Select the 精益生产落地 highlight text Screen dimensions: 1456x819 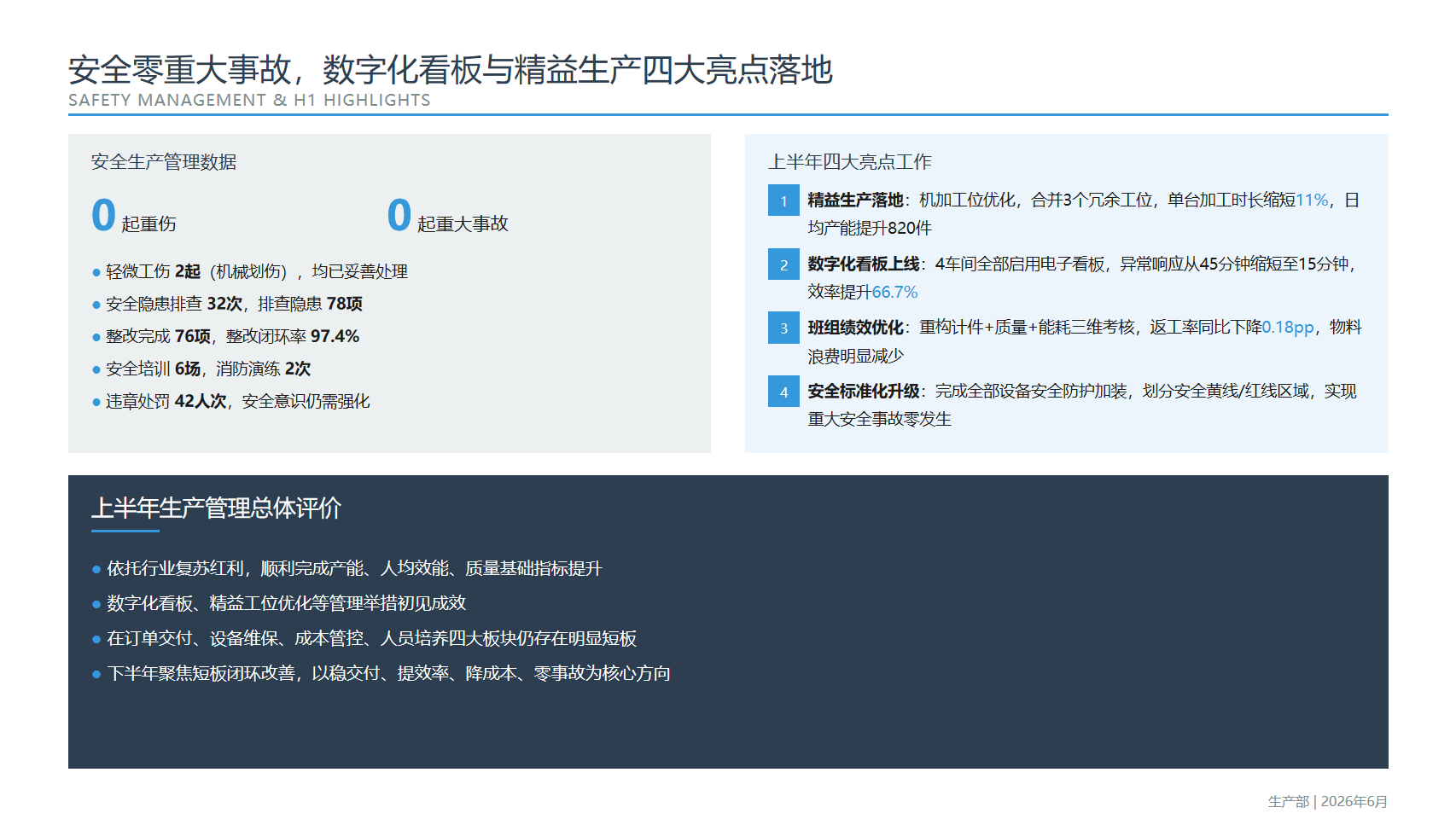[1084, 214]
